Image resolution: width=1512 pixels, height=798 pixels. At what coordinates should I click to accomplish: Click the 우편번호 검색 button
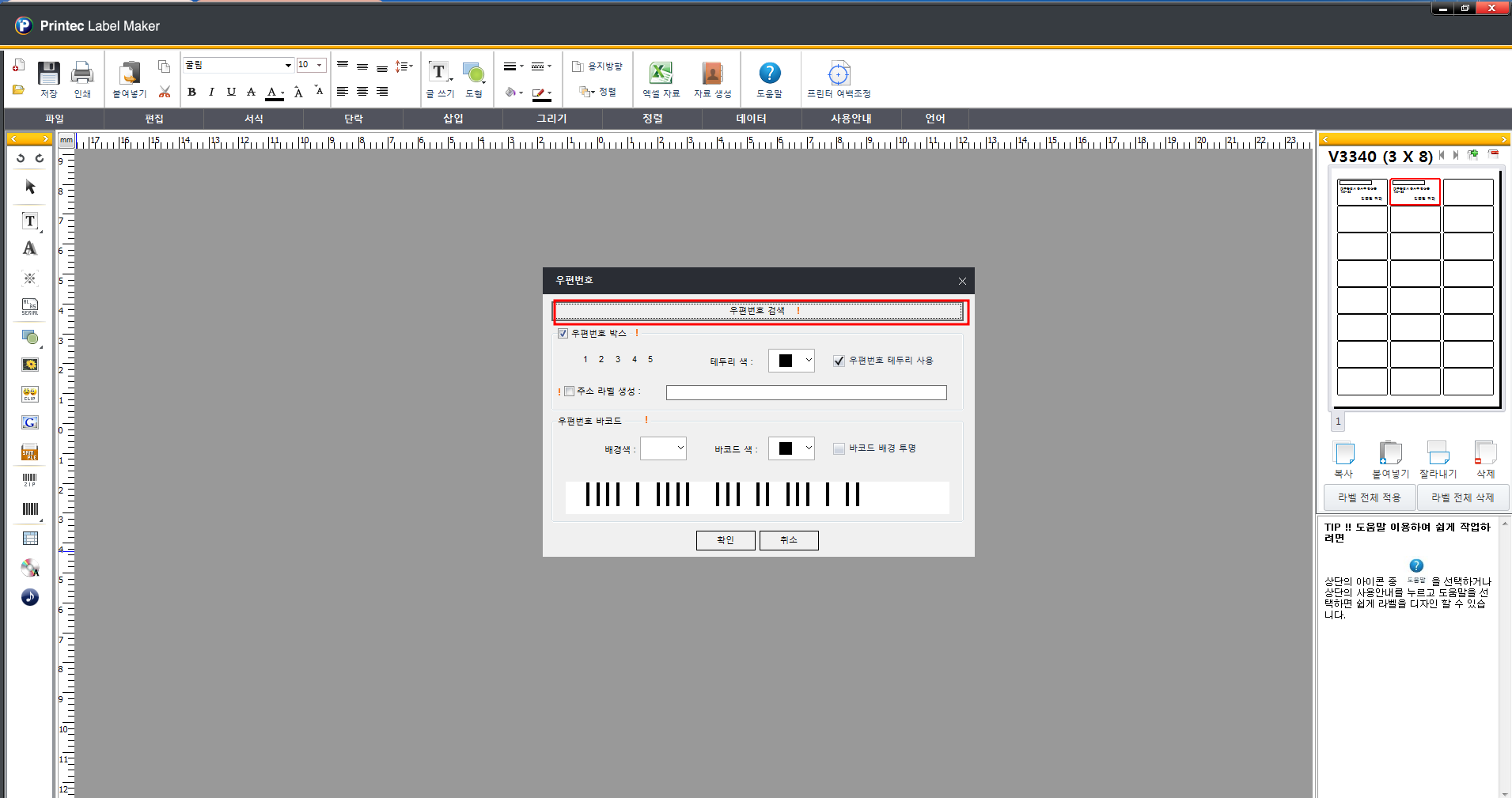[x=758, y=311]
